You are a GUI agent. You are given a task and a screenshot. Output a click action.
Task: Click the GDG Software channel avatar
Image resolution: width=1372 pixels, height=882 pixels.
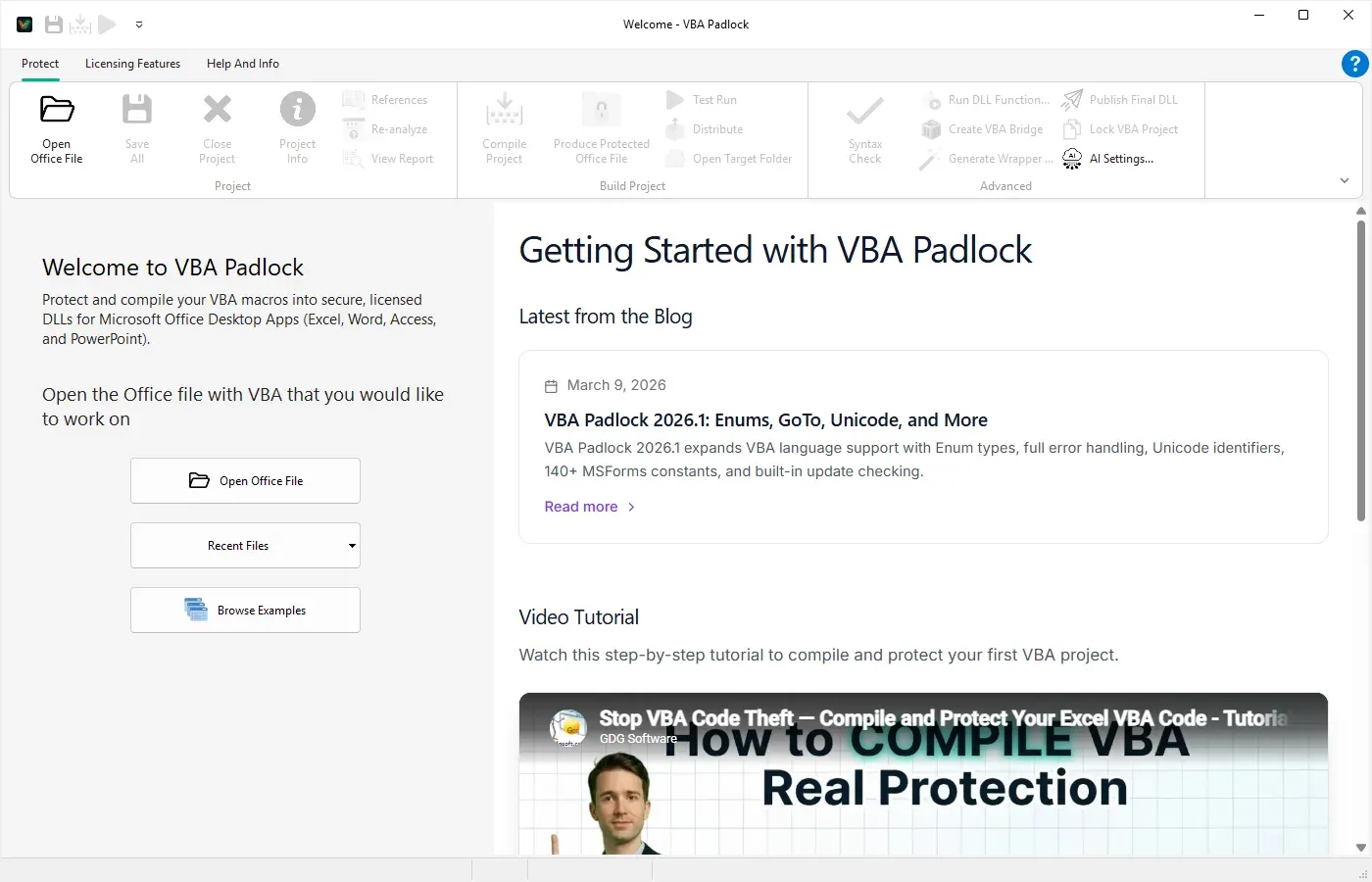568,727
